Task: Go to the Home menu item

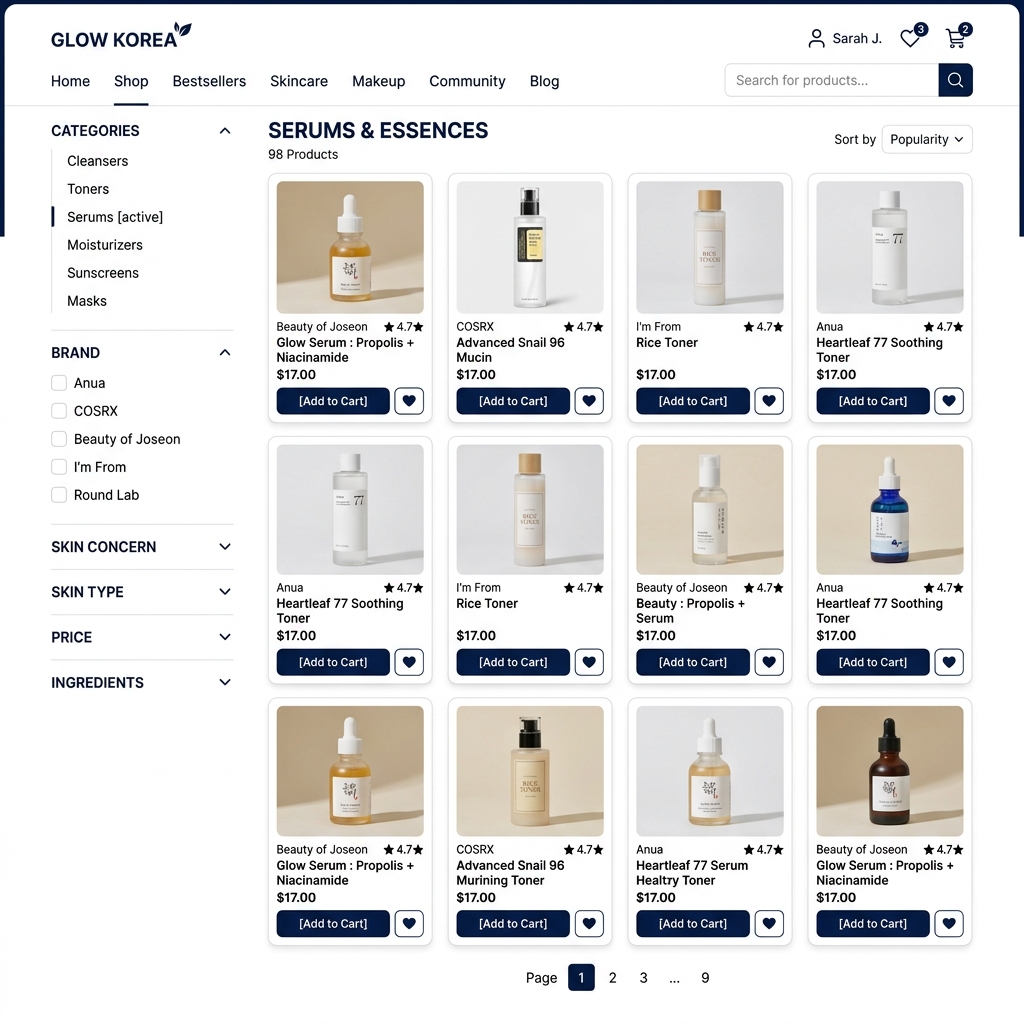Action: tap(71, 81)
